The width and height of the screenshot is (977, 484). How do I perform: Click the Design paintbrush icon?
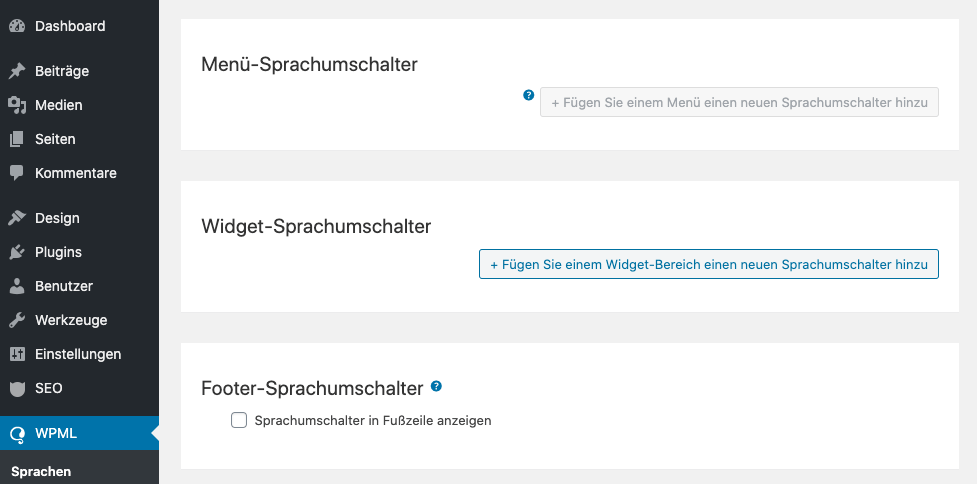(x=16, y=218)
